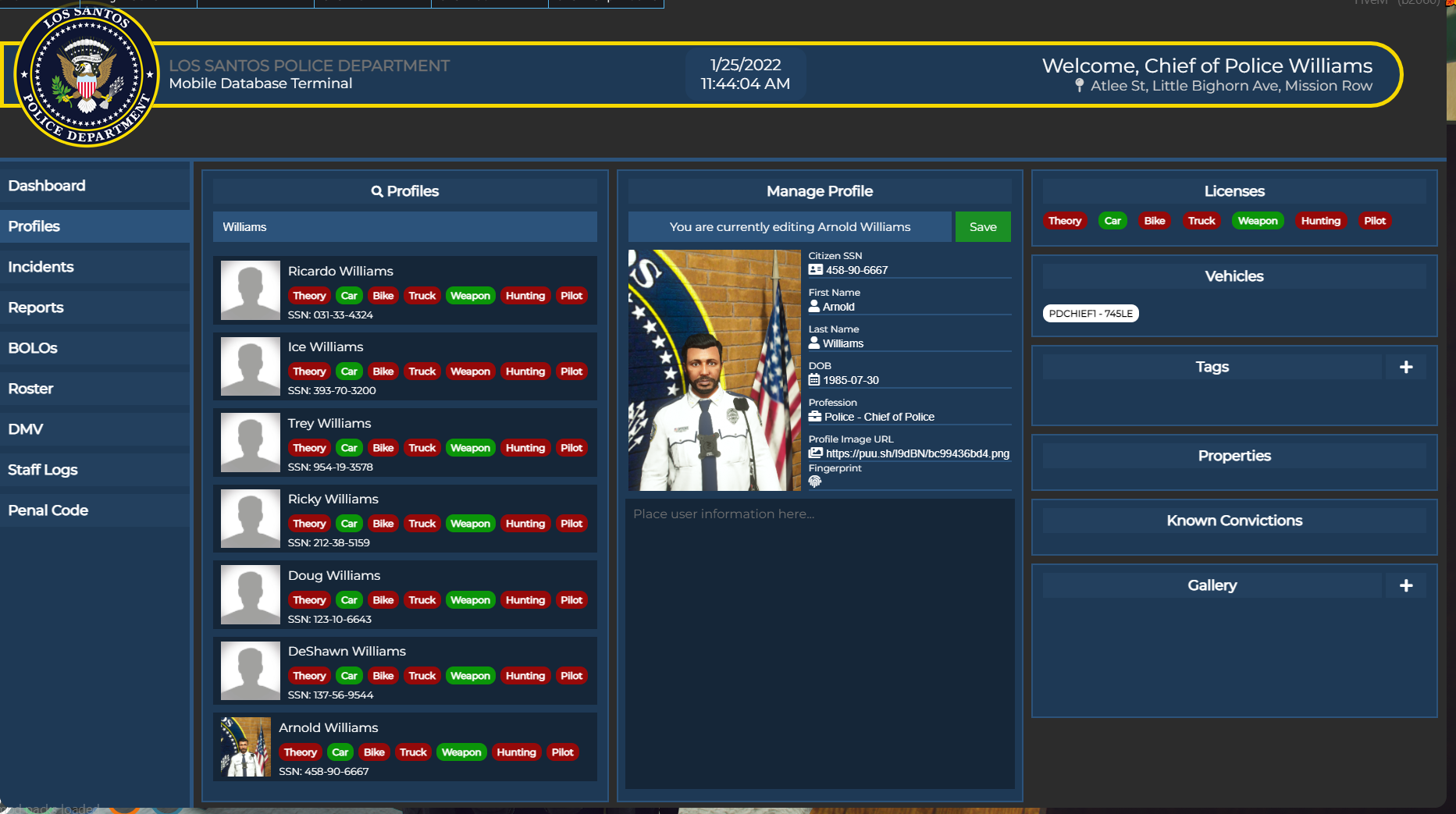Screen dimensions: 1456x814
Task: Toggle Truck license in Licenses panel
Action: (x=1201, y=221)
